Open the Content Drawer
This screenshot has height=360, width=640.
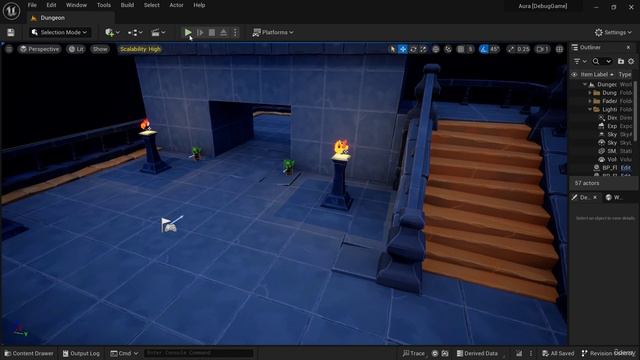(29, 353)
